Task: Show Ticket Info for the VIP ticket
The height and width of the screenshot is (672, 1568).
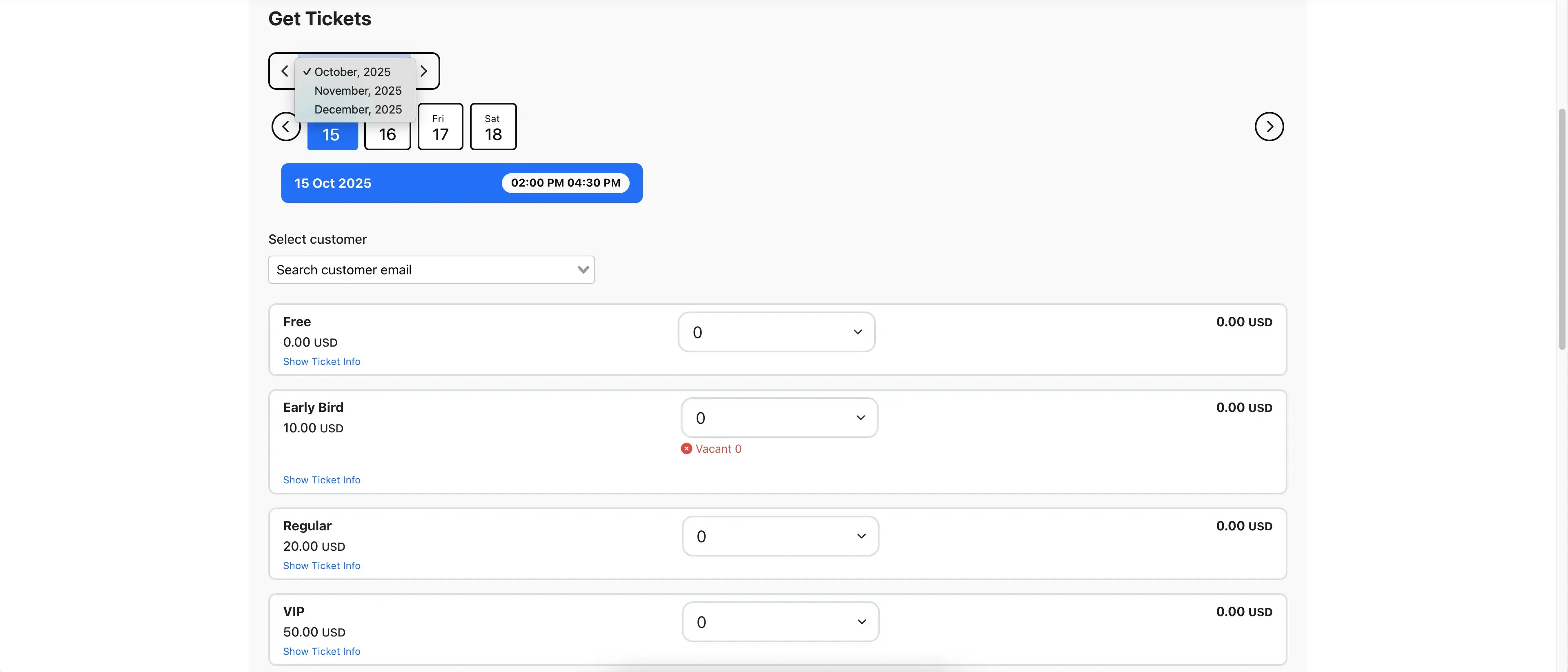Action: click(x=322, y=651)
